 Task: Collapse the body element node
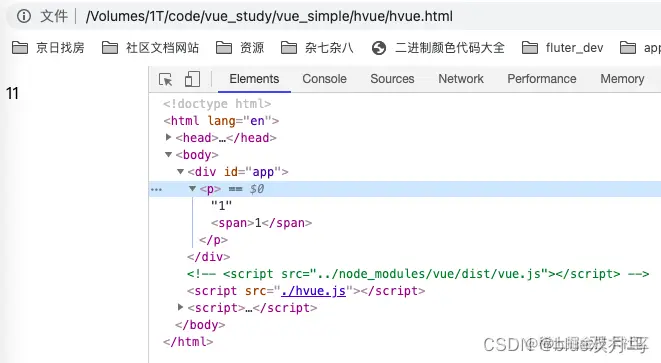tap(169, 154)
